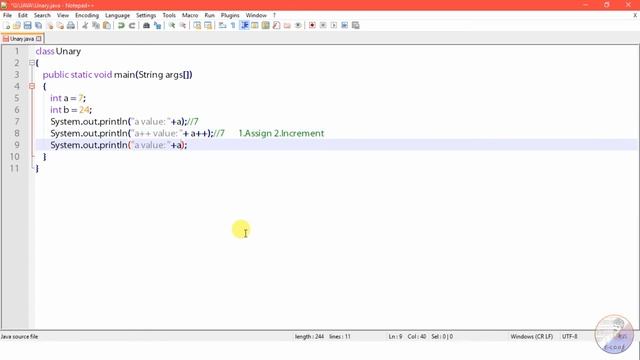640x360 pixels.
Task: Open the Encoding menu
Action: [x=87, y=15]
